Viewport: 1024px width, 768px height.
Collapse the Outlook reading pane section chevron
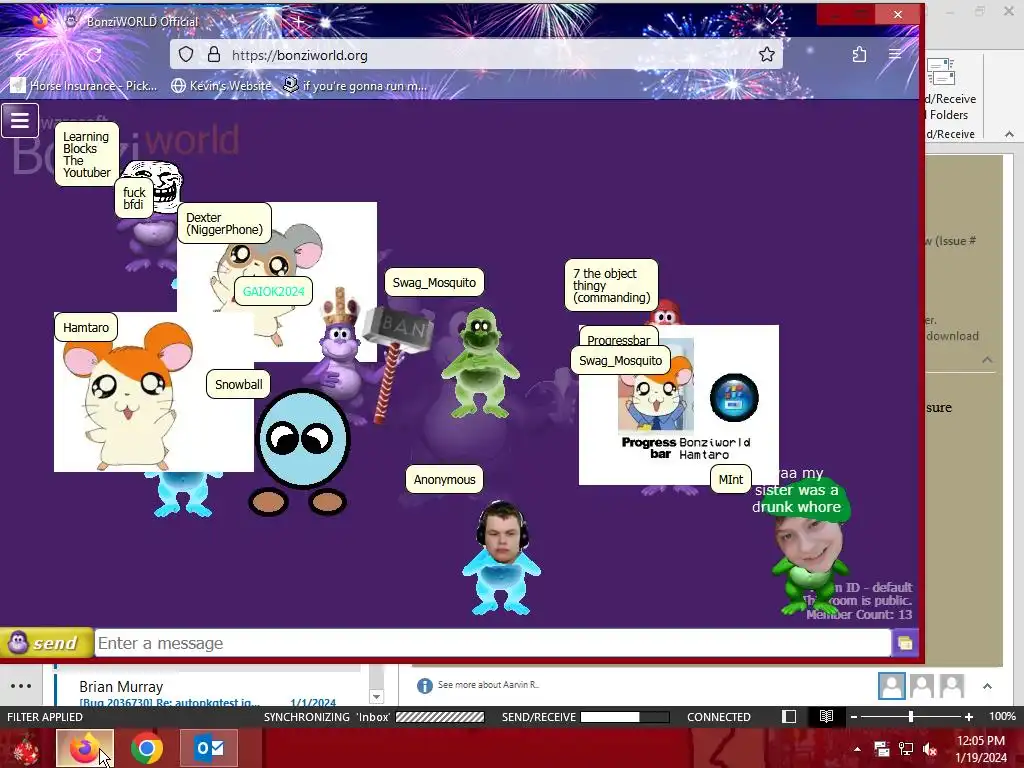[987, 360]
